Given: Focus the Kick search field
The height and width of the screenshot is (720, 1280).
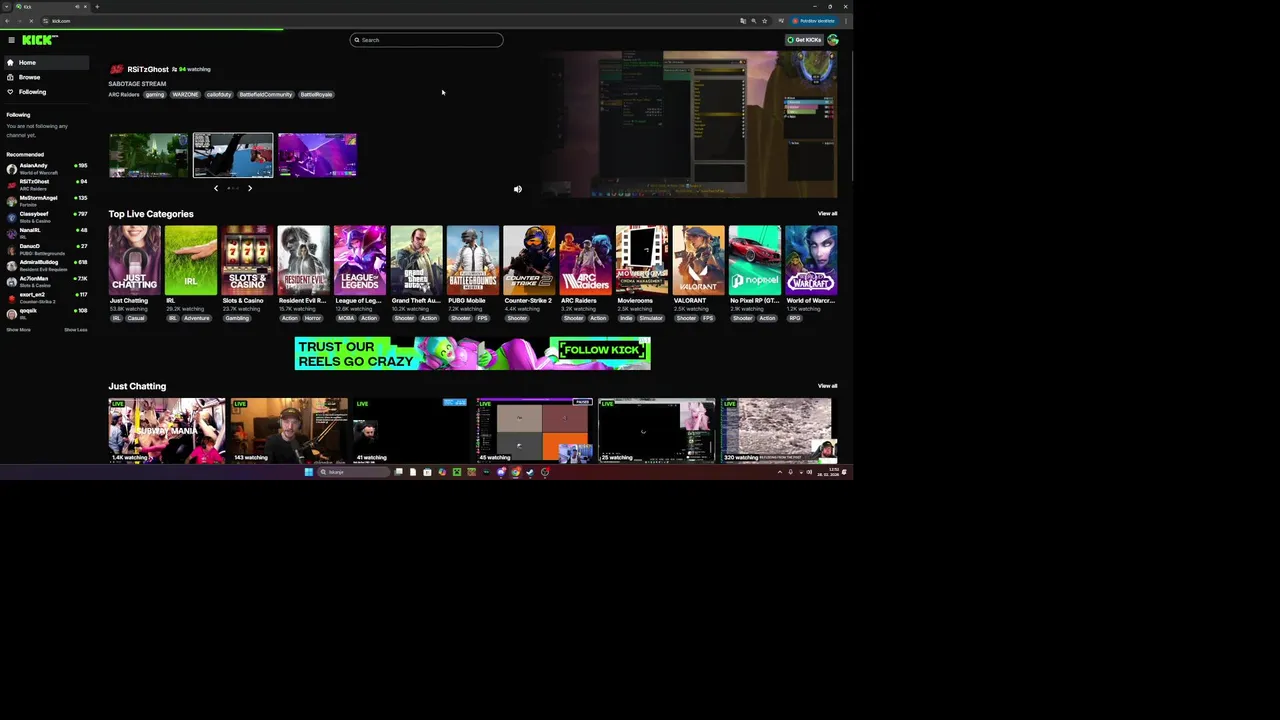Looking at the screenshot, I should click(426, 40).
